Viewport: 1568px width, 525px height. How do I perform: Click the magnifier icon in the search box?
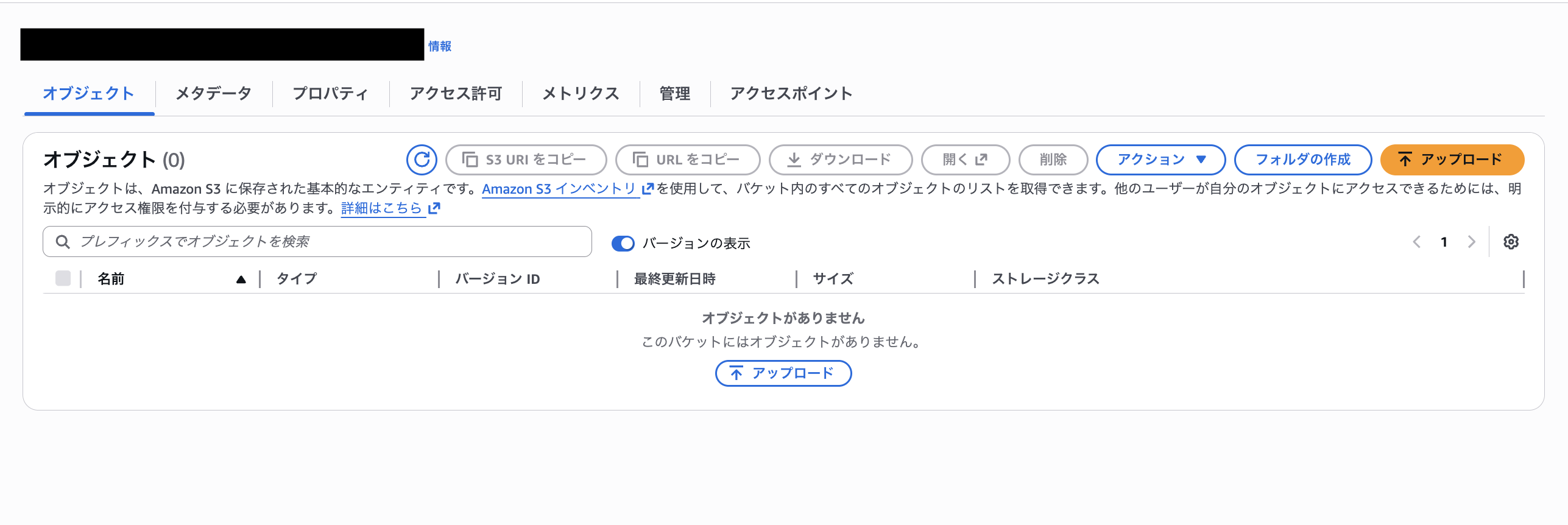click(63, 241)
